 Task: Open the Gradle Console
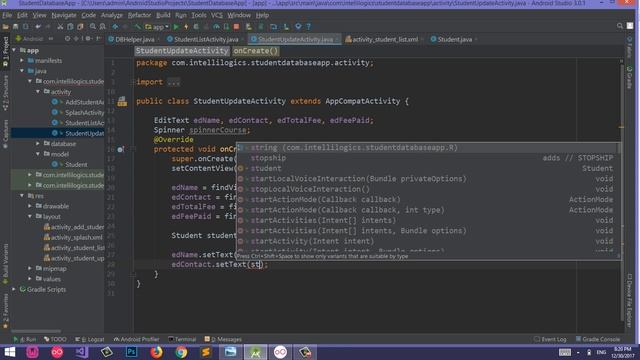(598, 340)
